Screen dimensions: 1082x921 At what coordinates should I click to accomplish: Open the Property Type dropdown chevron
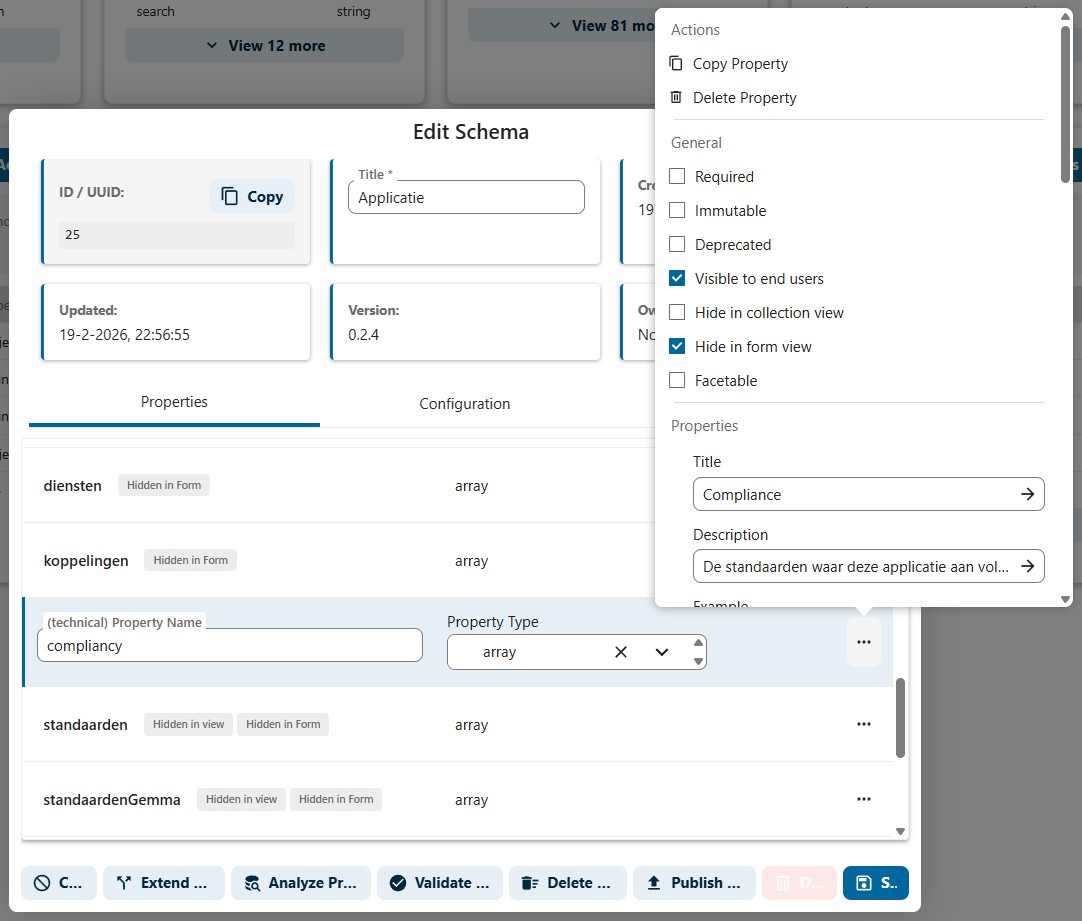click(x=661, y=652)
